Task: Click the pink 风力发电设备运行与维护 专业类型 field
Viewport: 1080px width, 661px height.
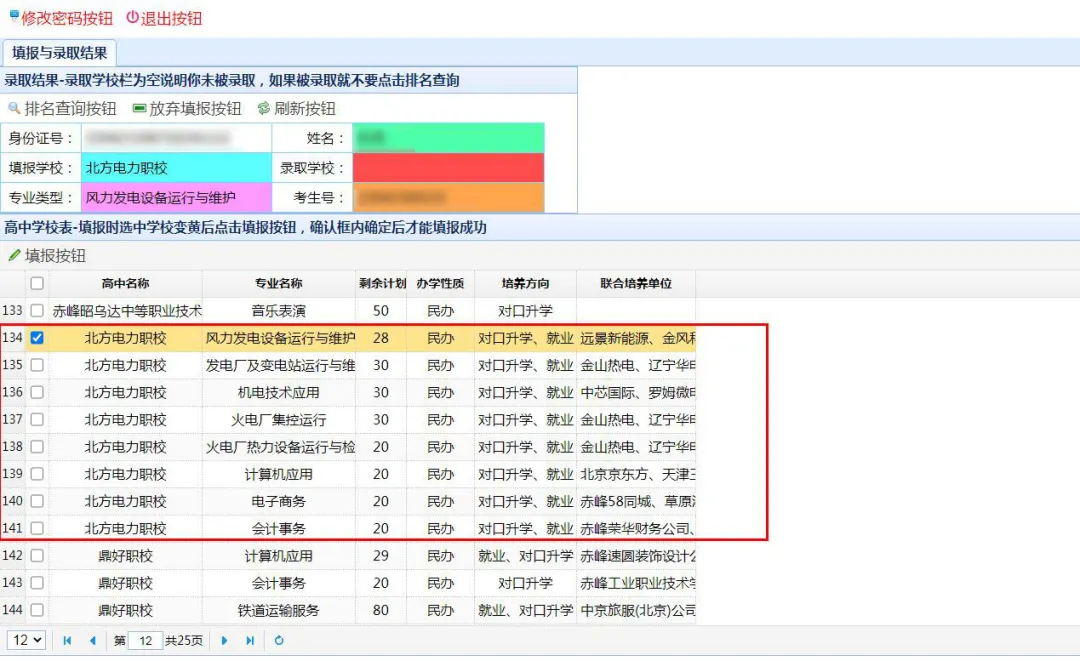Action: tap(176, 198)
